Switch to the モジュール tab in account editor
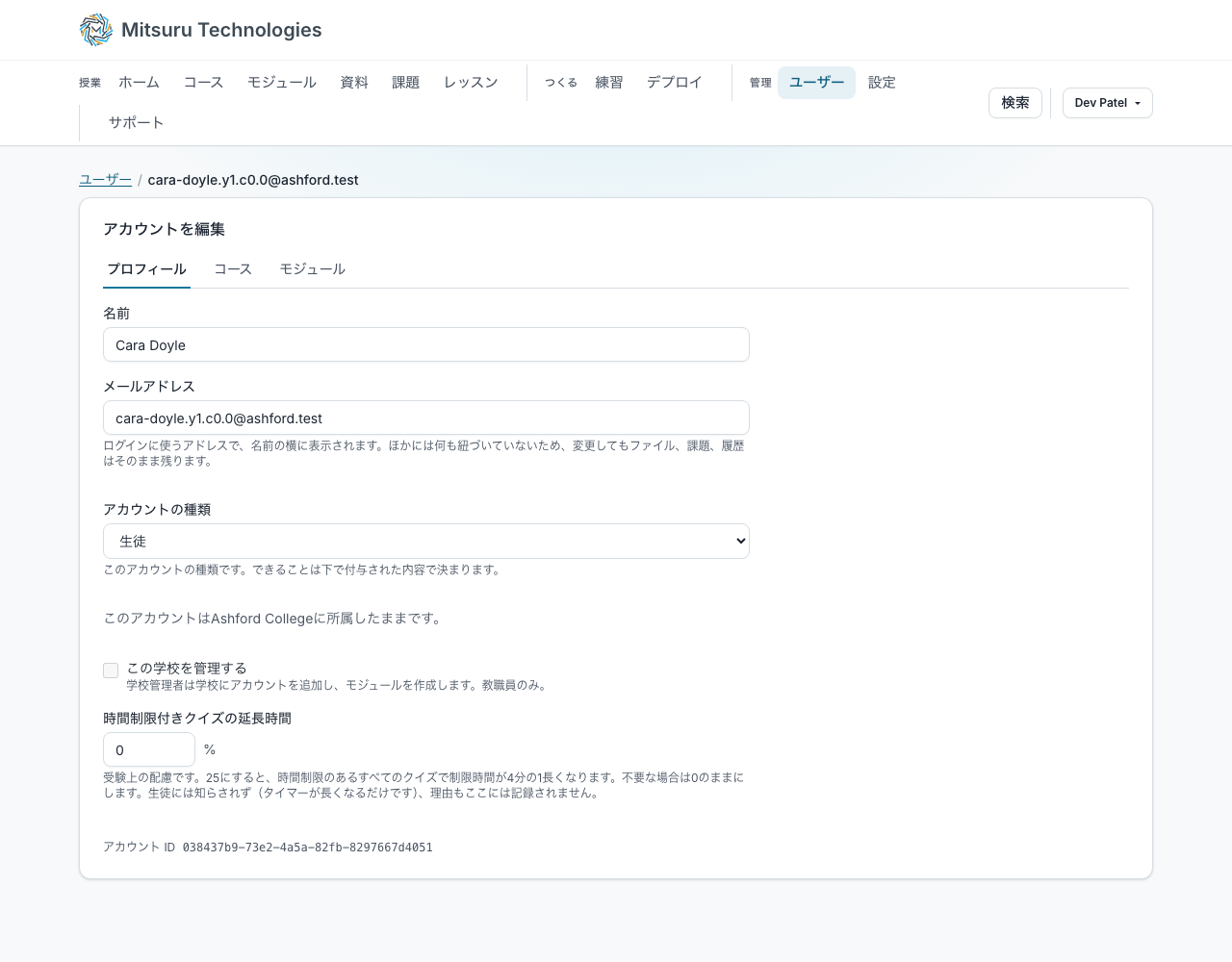This screenshot has height=962, width=1232. point(312,269)
